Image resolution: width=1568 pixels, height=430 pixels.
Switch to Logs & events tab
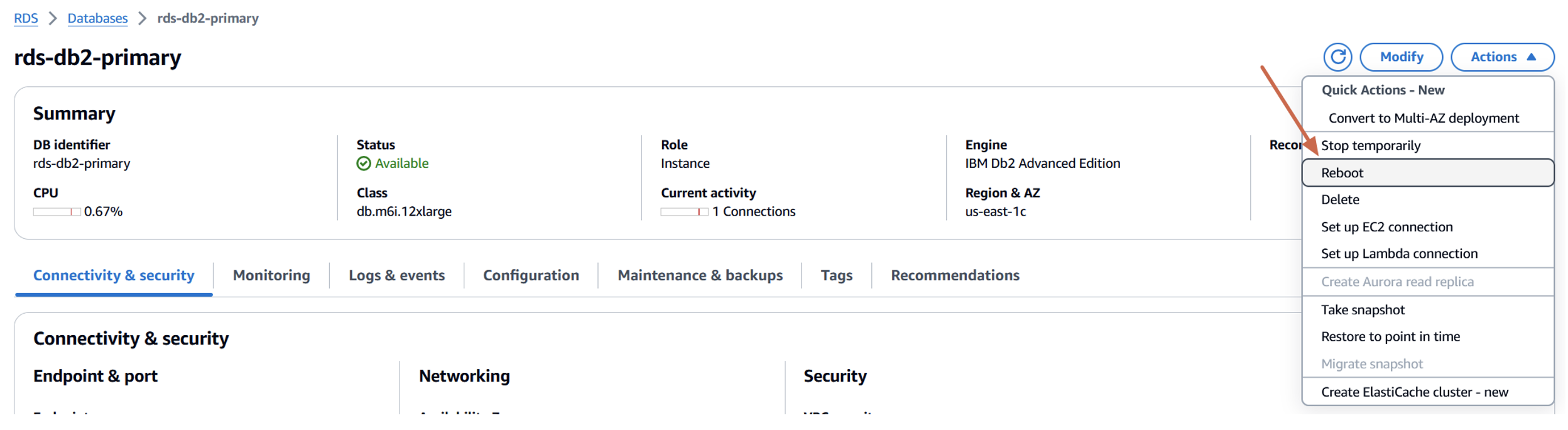pos(396,275)
